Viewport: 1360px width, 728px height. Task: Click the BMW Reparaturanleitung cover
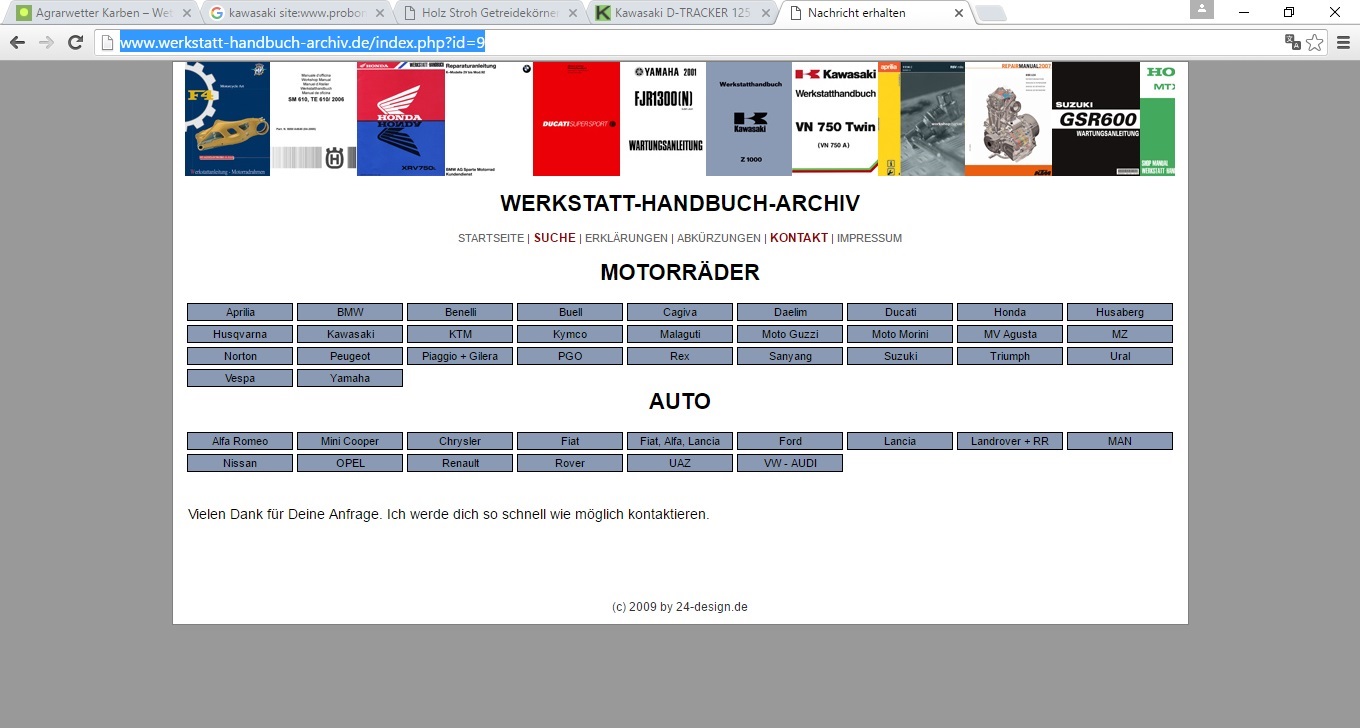(488, 119)
